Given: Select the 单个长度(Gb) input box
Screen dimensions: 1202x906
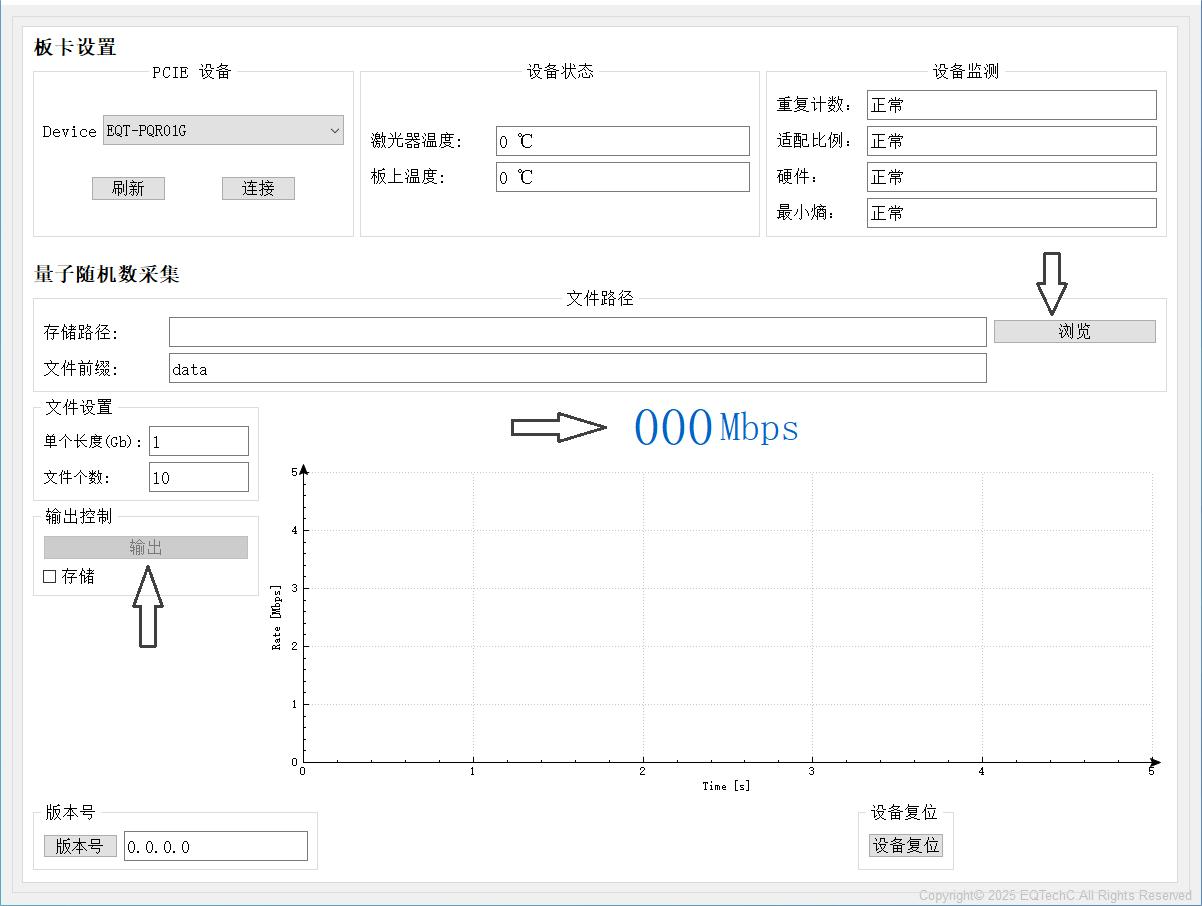Looking at the screenshot, I should [198, 441].
